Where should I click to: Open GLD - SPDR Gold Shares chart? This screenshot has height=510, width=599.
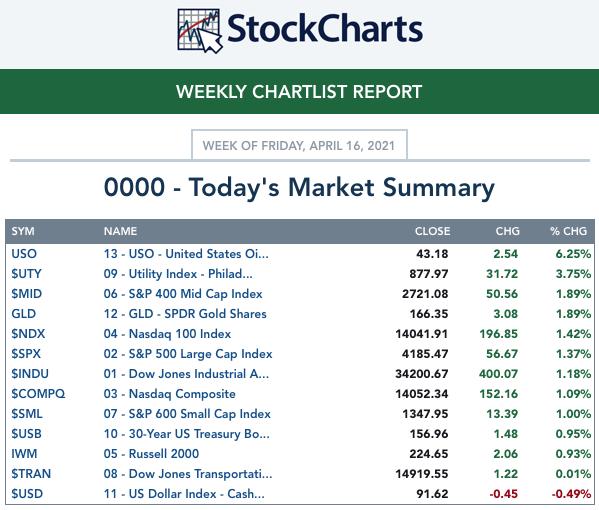[185, 314]
